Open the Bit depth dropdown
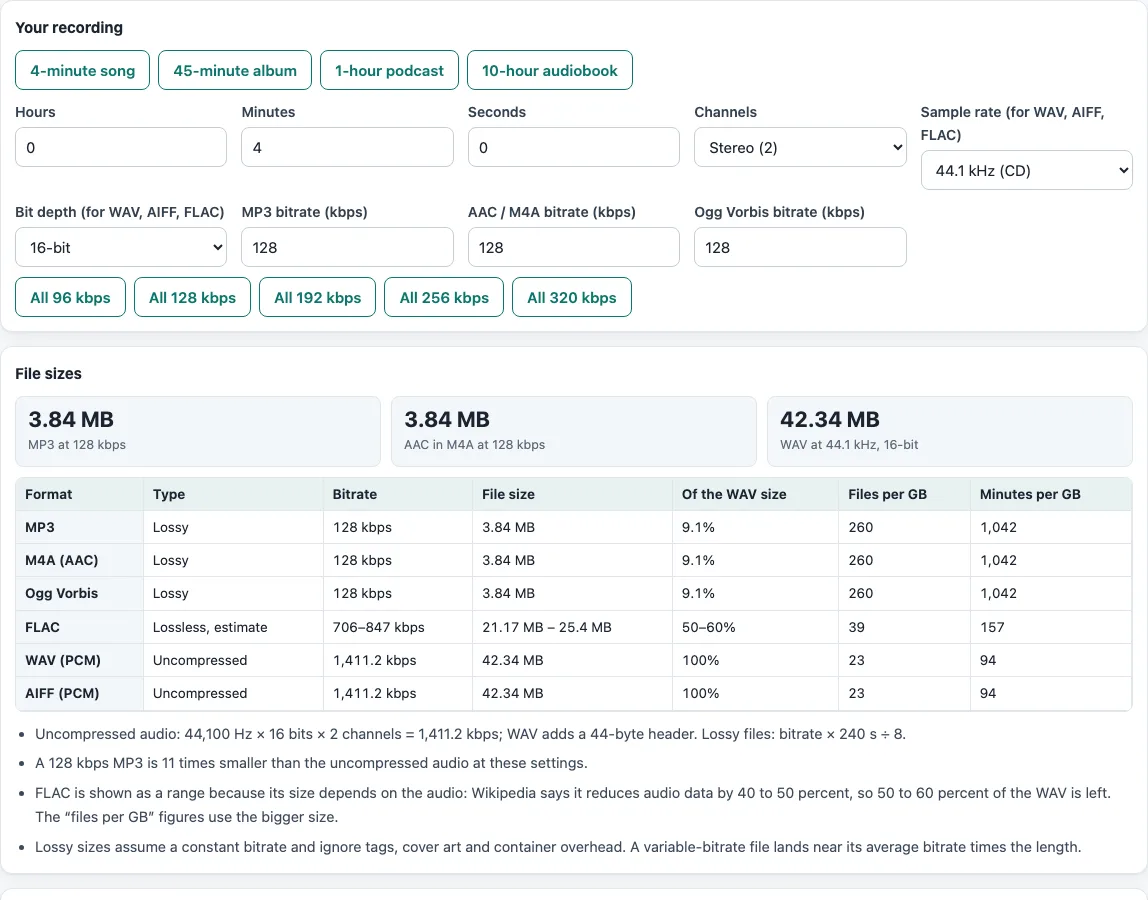The width and height of the screenshot is (1148, 900). 121,248
